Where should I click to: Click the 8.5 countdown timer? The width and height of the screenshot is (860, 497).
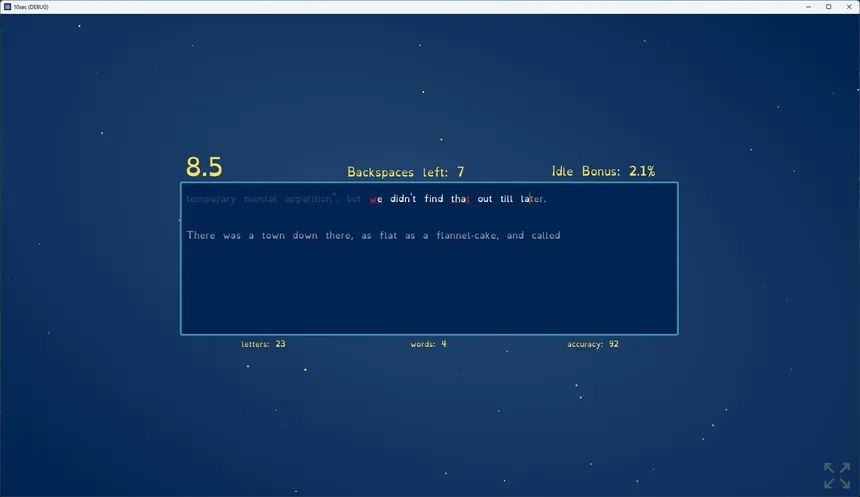tap(204, 167)
